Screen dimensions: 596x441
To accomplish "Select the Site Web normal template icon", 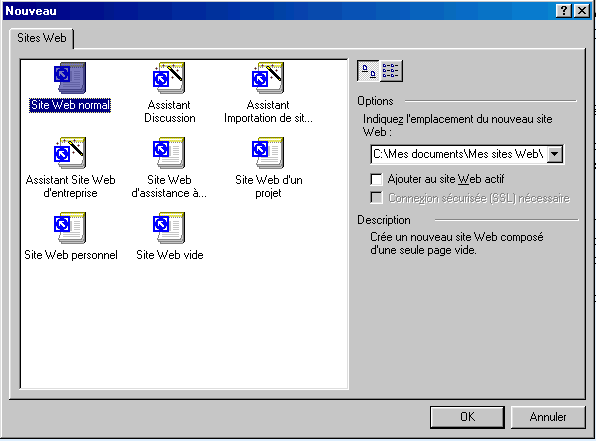I will pos(70,78).
